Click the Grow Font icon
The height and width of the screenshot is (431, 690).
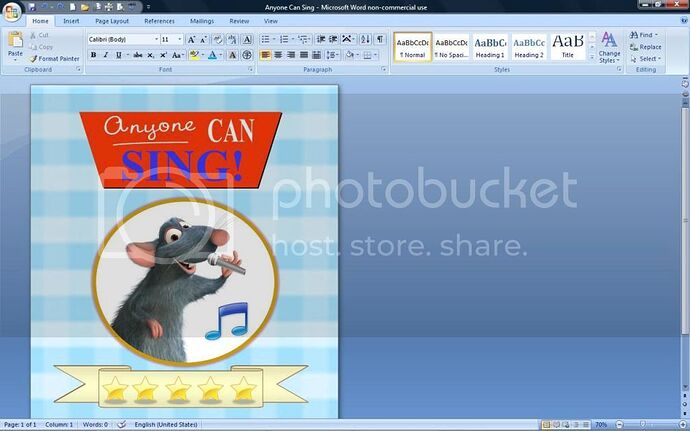point(191,39)
